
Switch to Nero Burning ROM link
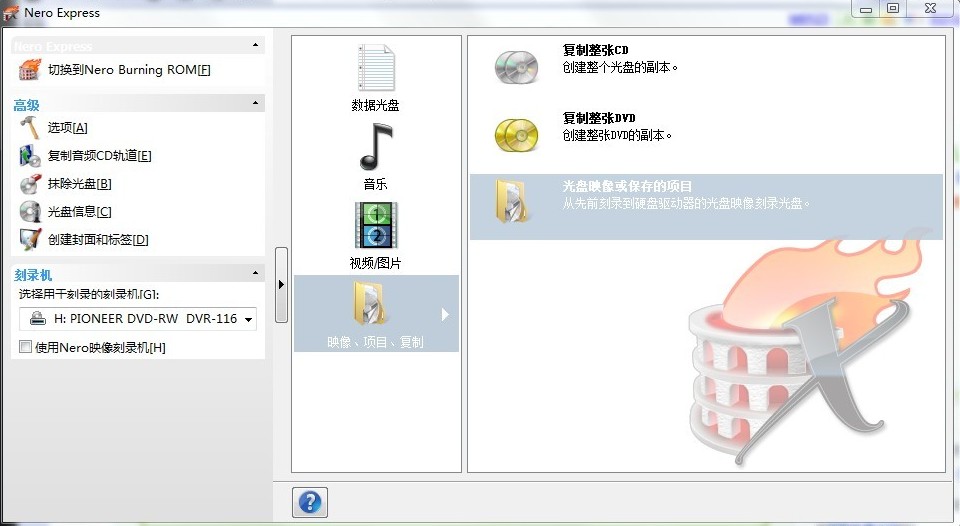[x=129, y=70]
